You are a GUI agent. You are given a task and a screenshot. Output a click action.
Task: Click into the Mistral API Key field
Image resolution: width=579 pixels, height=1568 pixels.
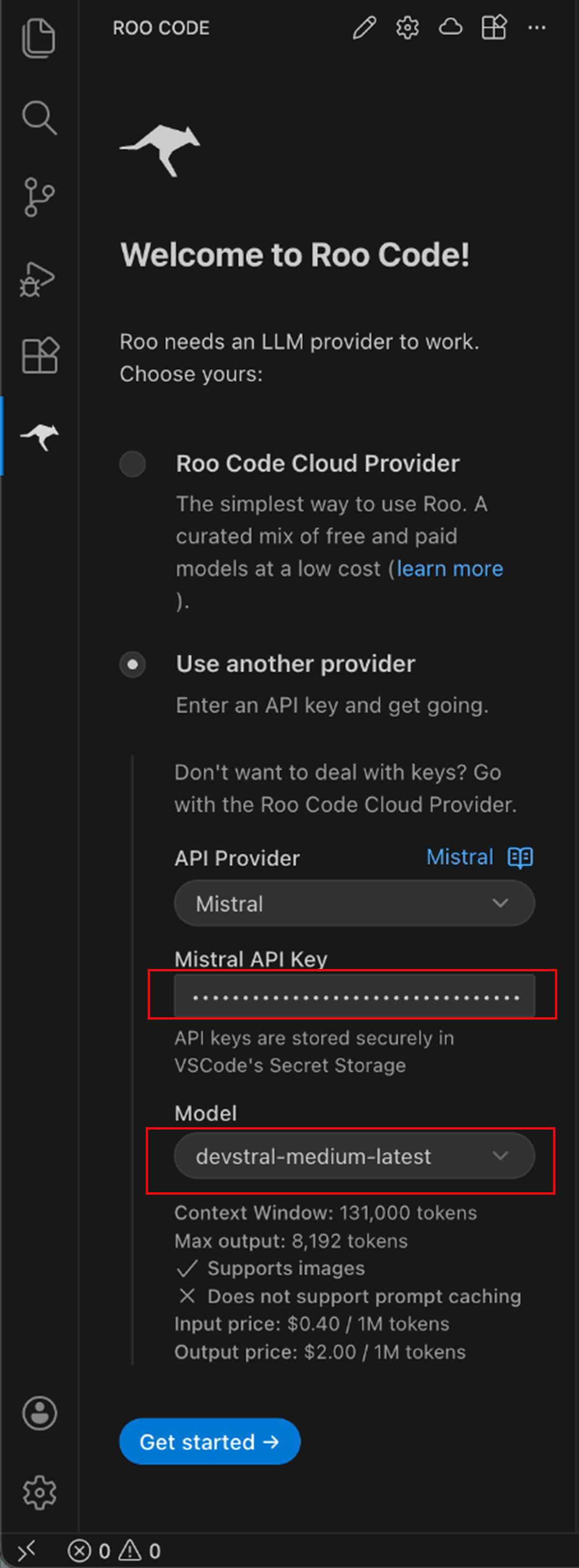[x=354, y=996]
